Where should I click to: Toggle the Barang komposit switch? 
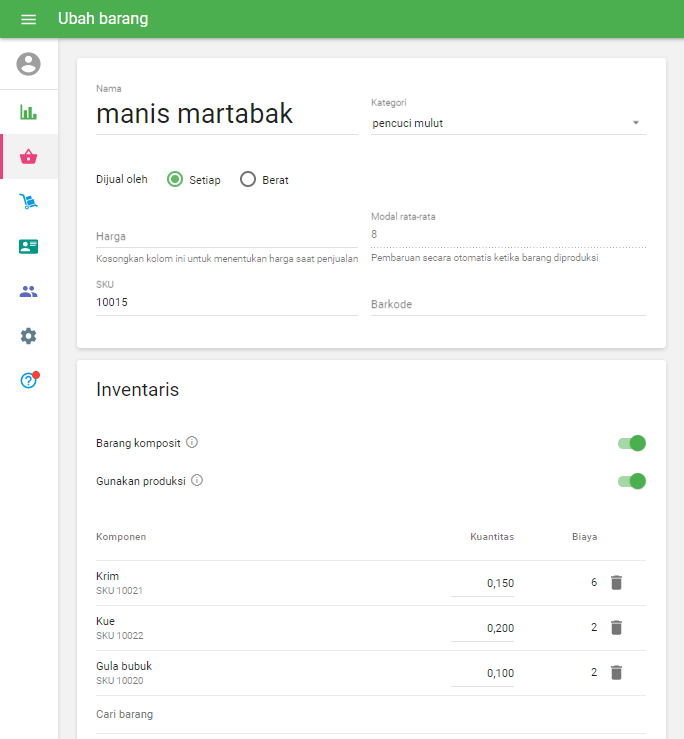coord(632,443)
